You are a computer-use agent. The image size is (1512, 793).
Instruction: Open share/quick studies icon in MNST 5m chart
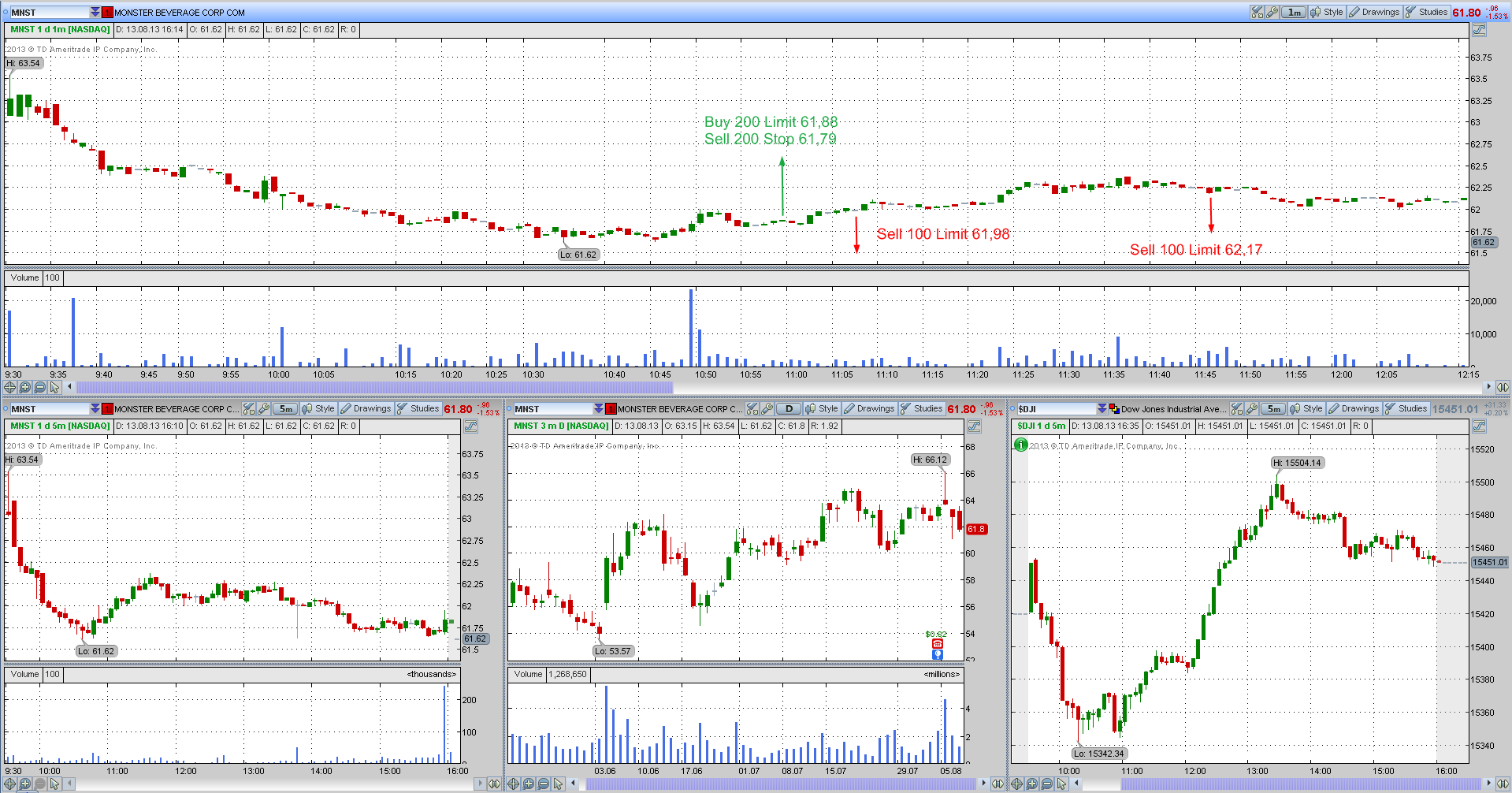point(249,409)
